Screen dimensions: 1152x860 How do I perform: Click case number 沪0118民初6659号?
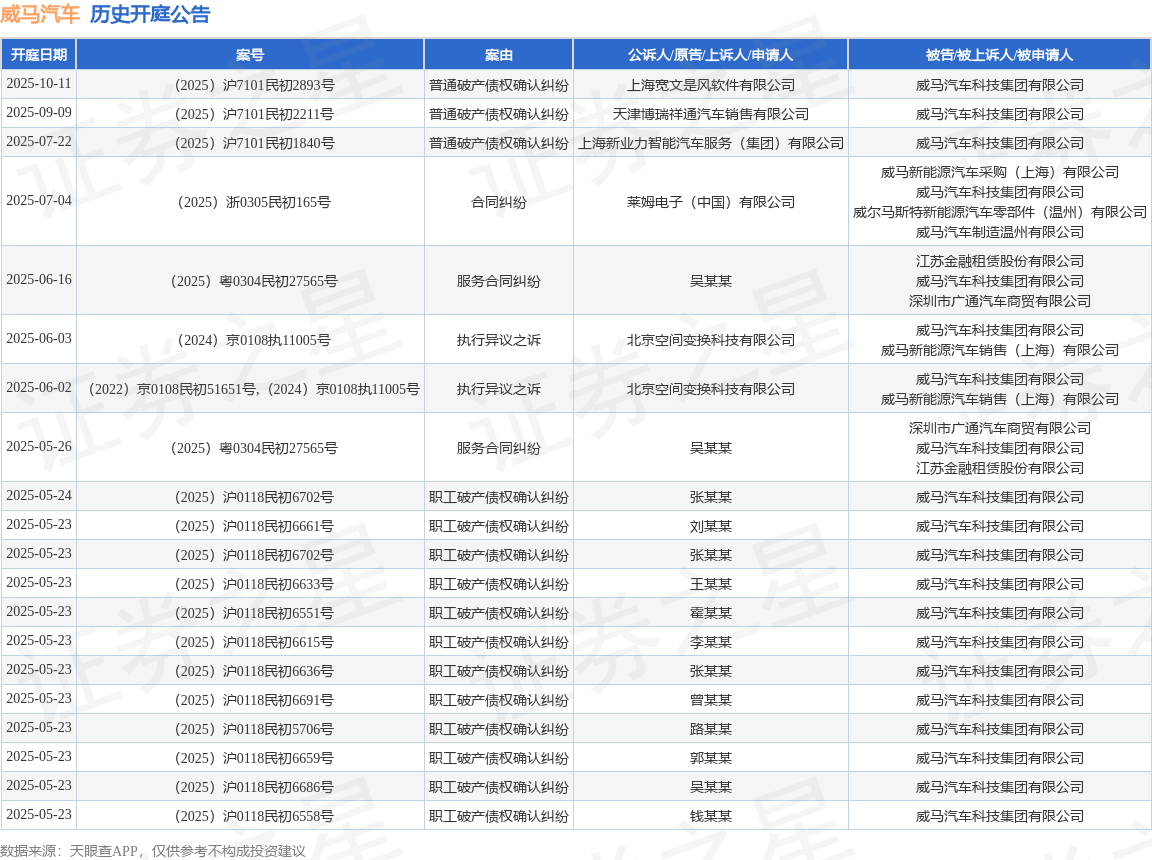coord(254,759)
